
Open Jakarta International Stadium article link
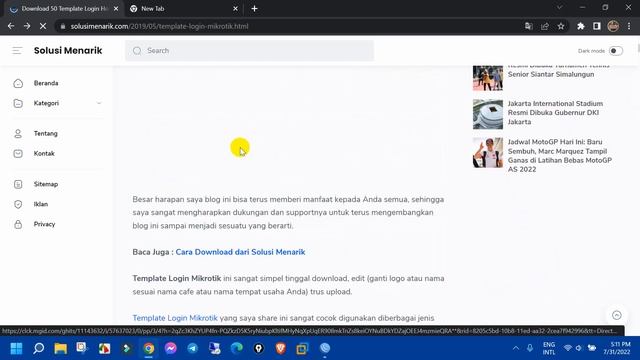point(555,113)
